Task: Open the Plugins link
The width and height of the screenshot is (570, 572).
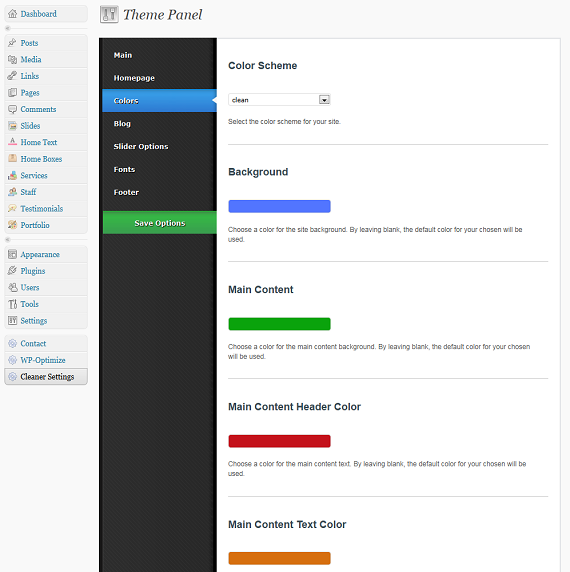Action: coord(33,271)
